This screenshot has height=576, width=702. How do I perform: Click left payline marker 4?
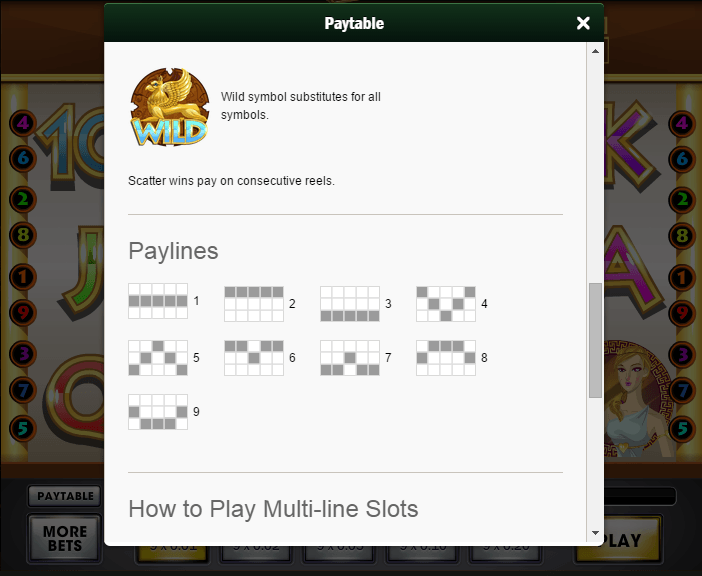click(23, 123)
